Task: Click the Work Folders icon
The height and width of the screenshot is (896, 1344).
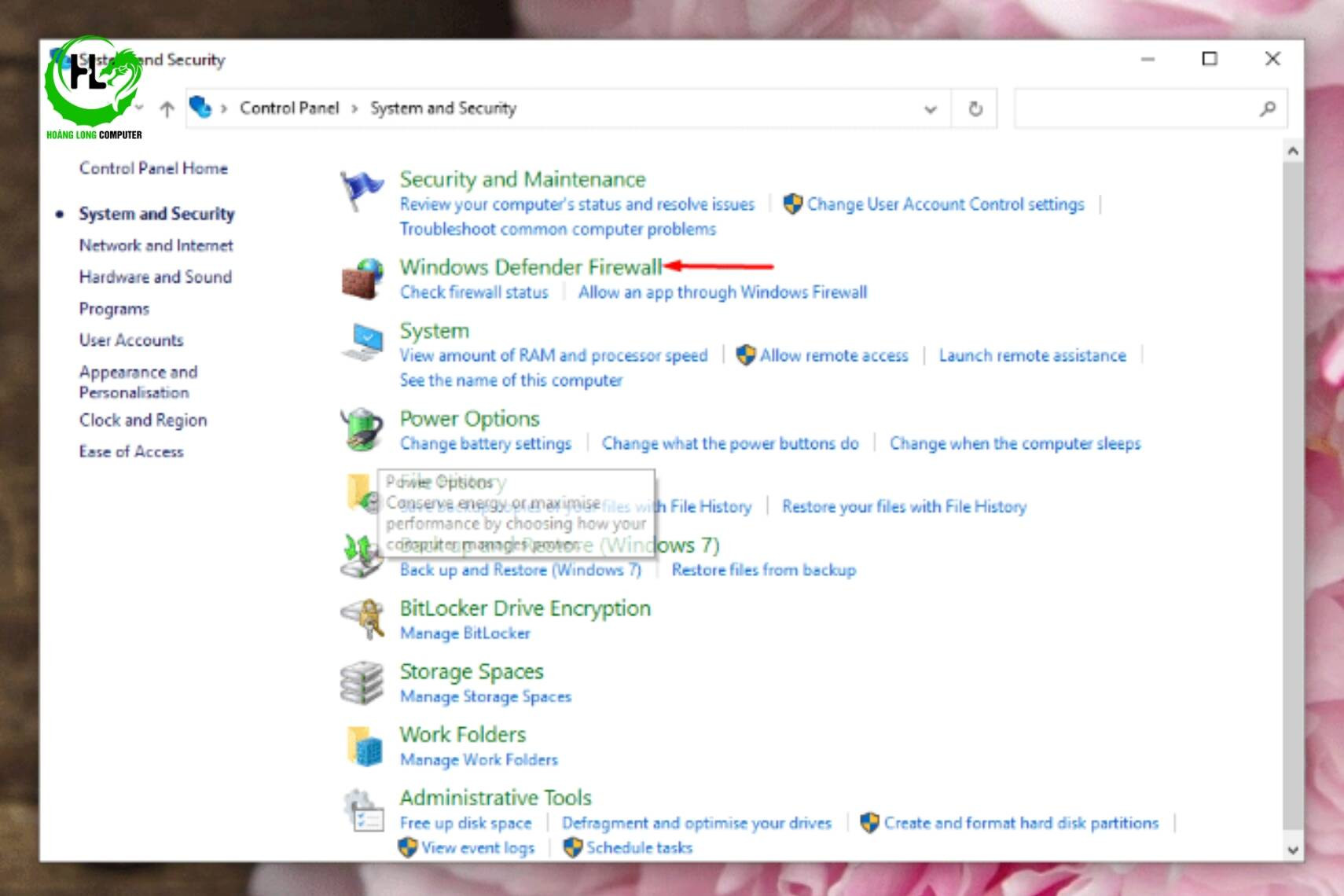Action: click(363, 746)
